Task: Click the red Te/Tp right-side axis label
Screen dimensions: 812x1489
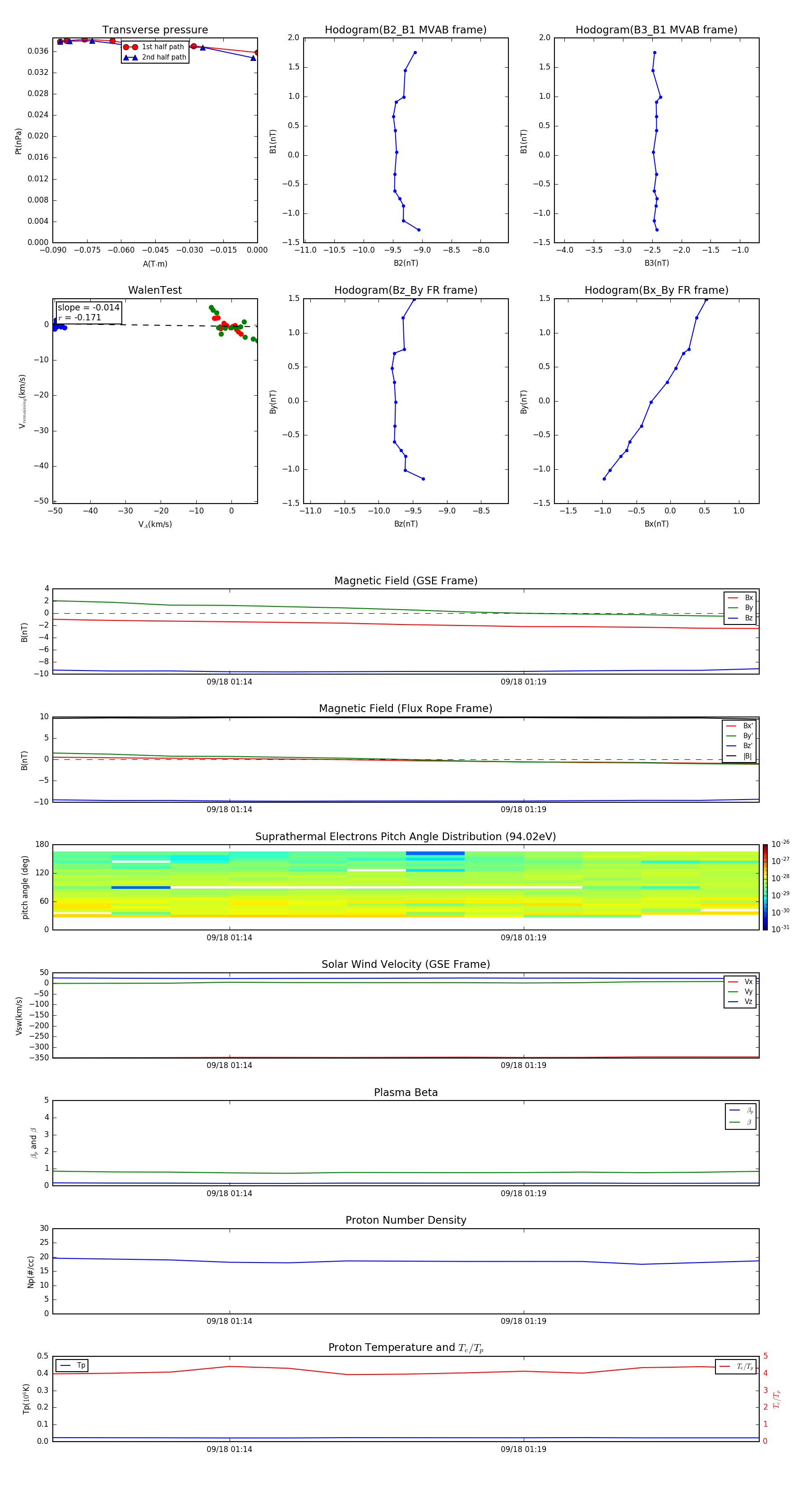Action: (777, 1399)
